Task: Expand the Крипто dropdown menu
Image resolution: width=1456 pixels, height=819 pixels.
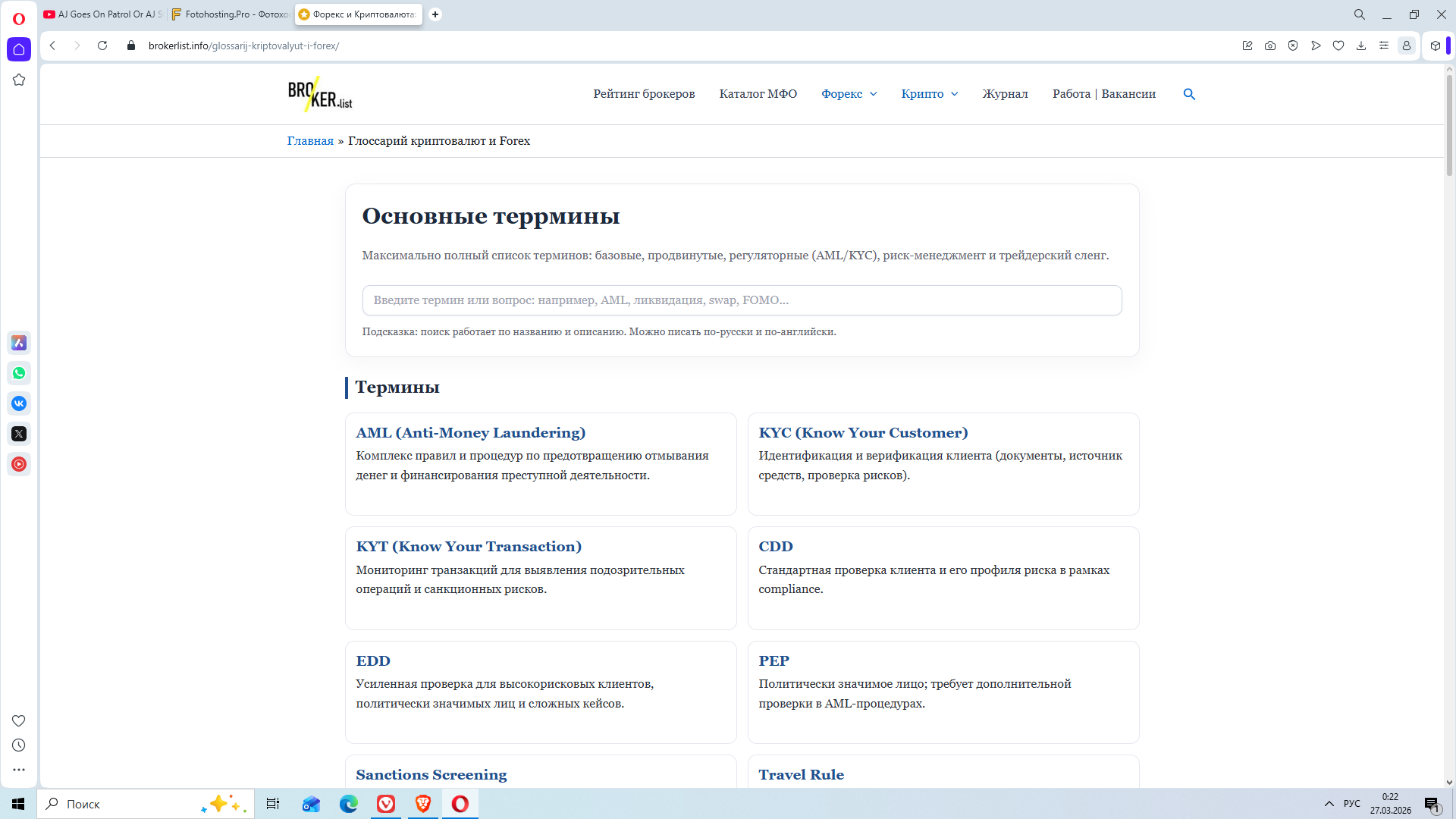Action: 930,94
